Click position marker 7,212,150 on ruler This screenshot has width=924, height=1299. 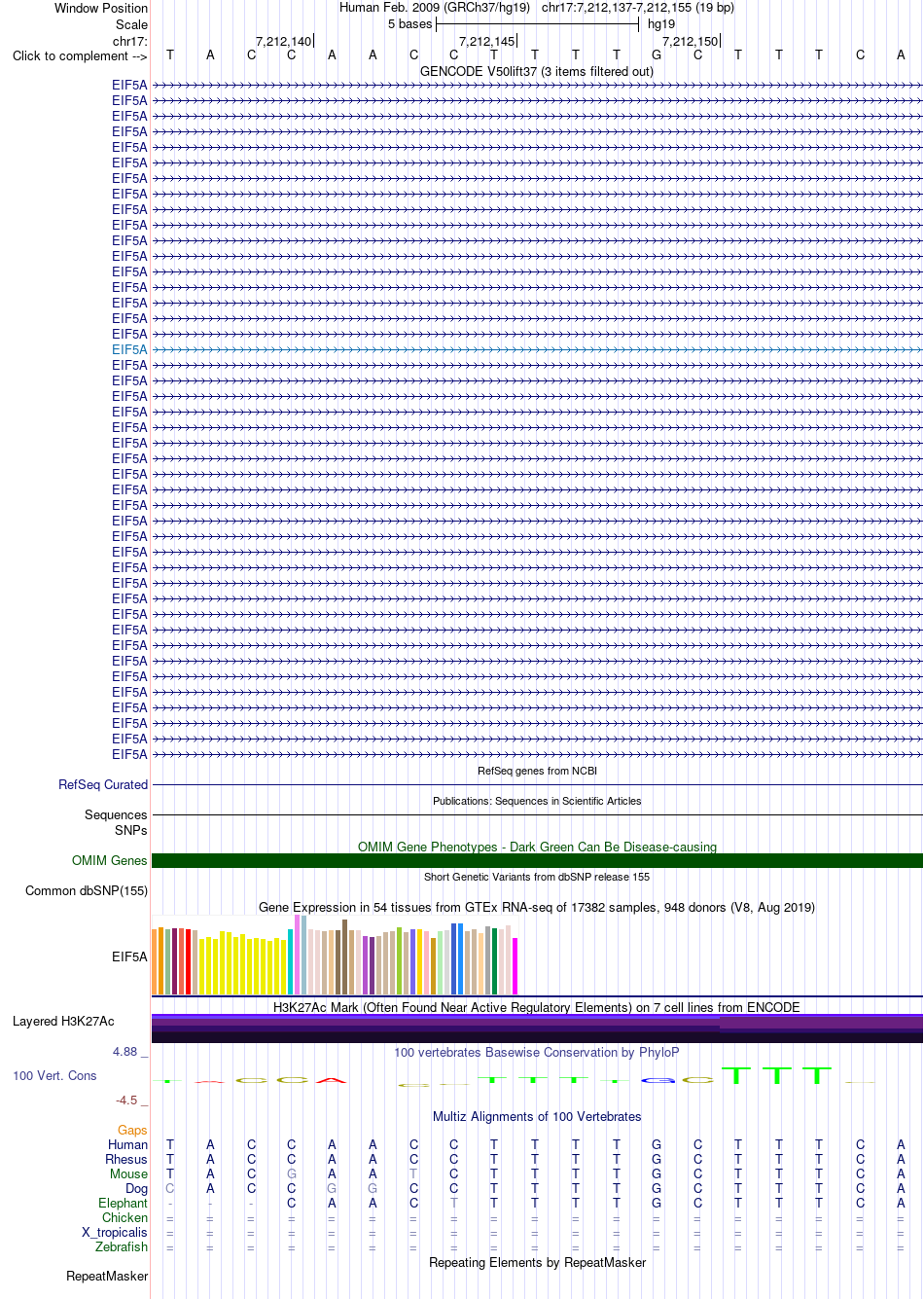coord(691,41)
